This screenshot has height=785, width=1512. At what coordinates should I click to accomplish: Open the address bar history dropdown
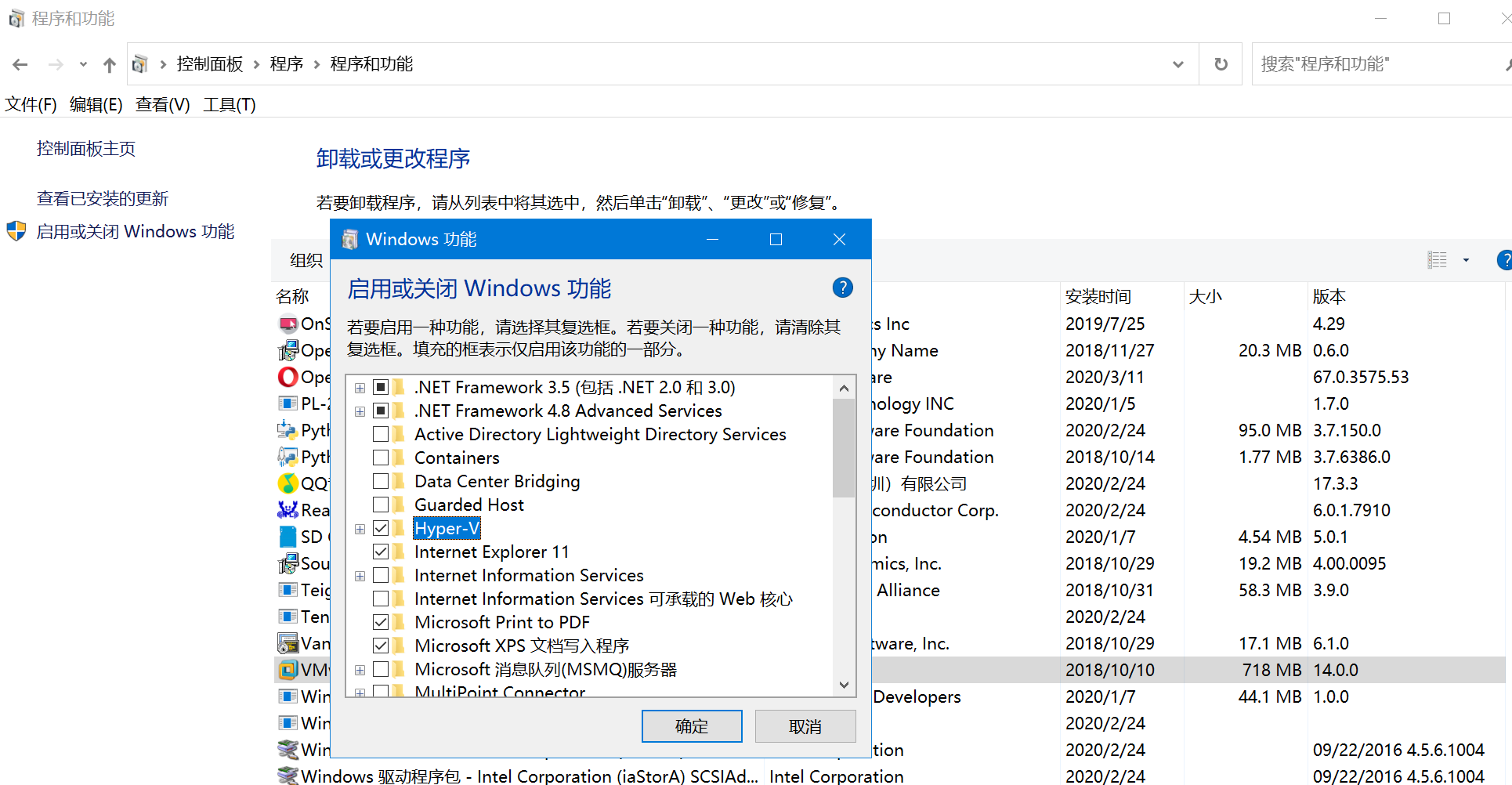1178,63
